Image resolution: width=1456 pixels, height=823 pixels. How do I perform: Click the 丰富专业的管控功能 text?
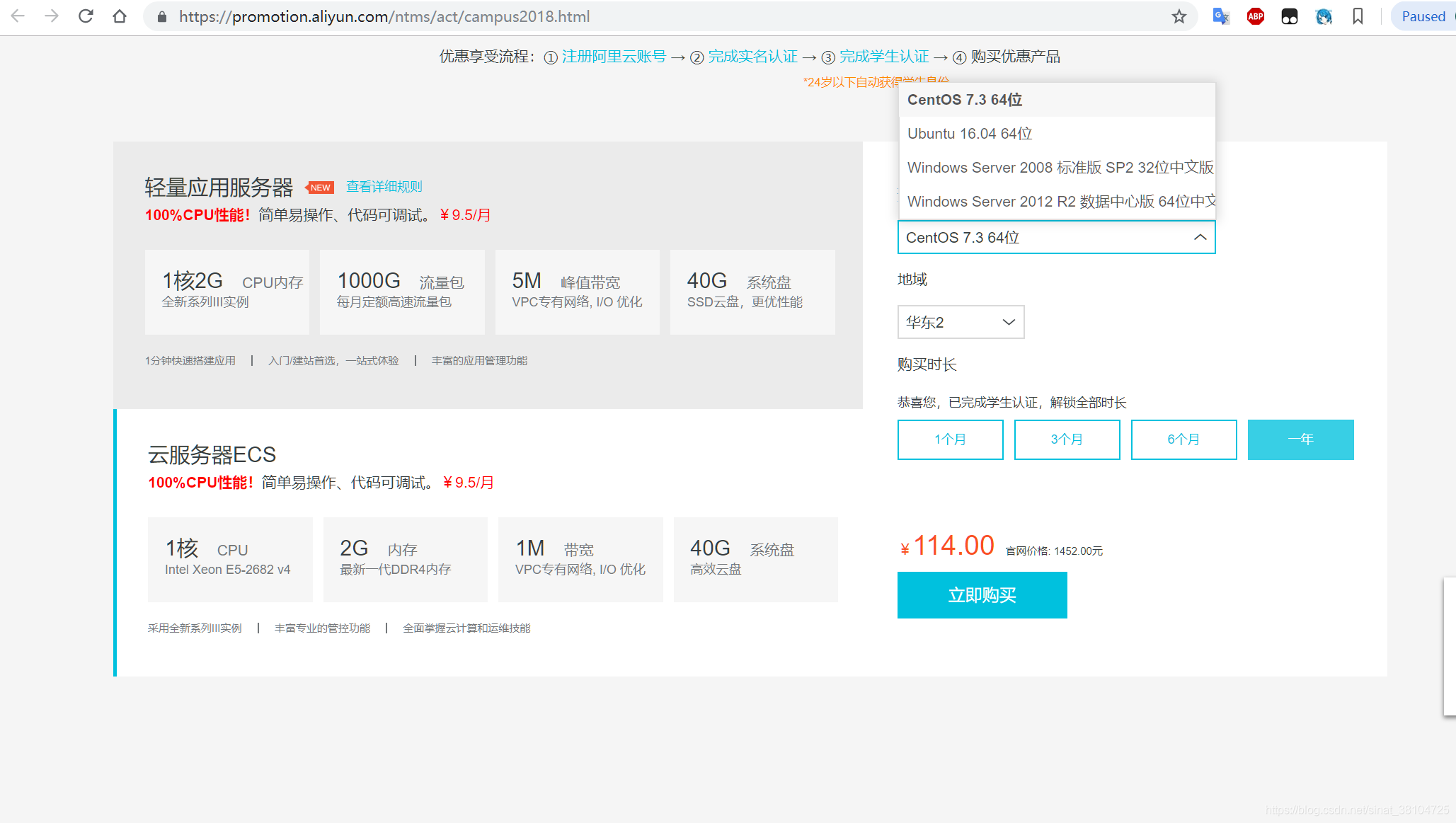323,628
